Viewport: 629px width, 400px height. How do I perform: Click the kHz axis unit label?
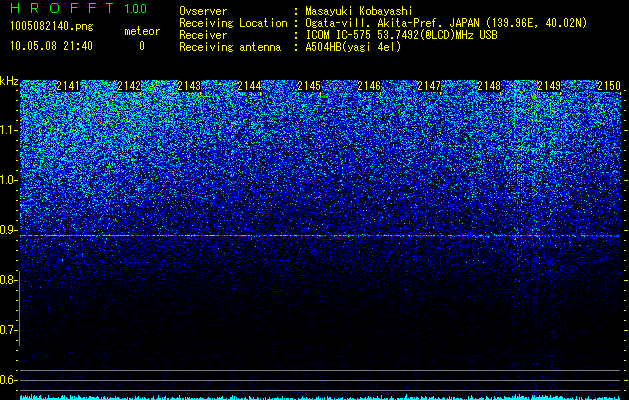[9, 81]
